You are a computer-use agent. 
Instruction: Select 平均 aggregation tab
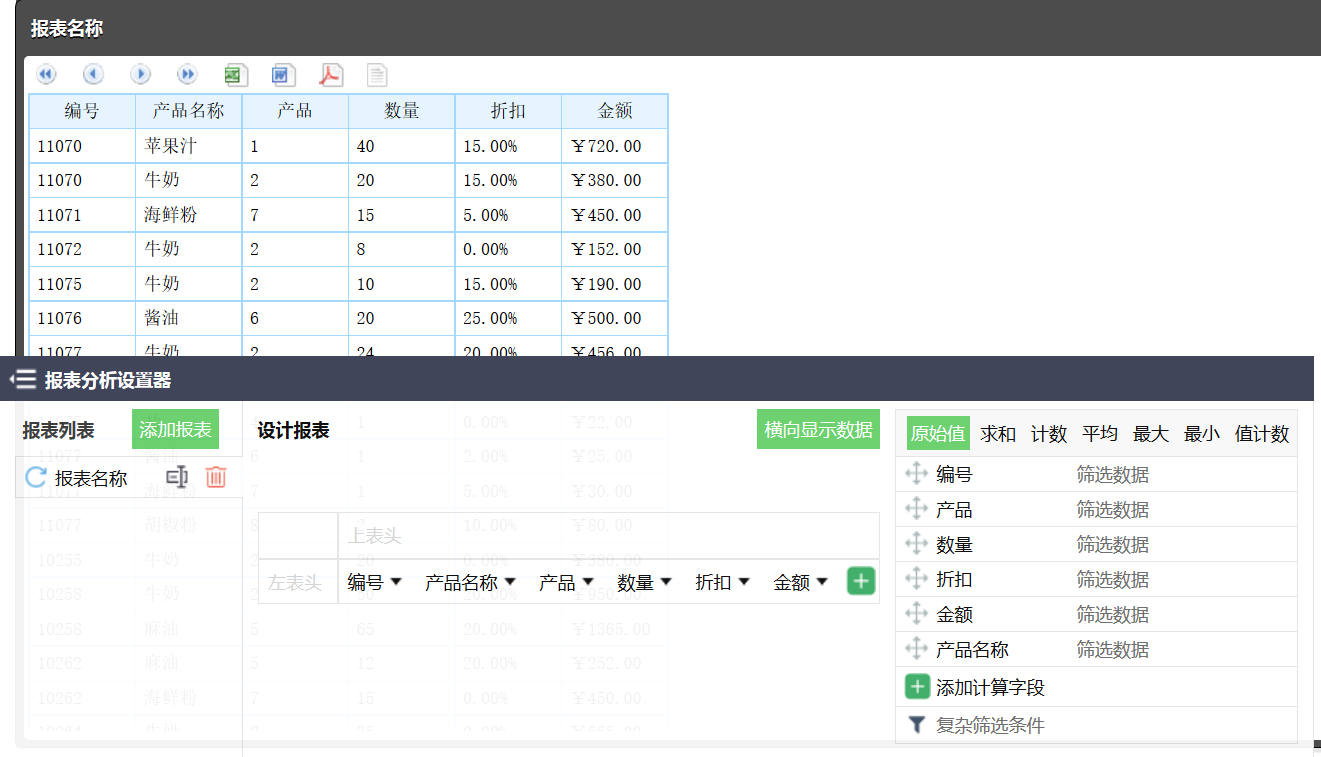coord(1100,434)
